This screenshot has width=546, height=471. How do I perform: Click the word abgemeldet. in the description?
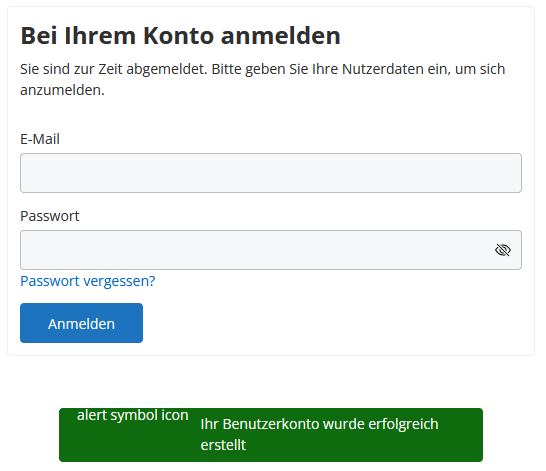[x=167, y=69]
